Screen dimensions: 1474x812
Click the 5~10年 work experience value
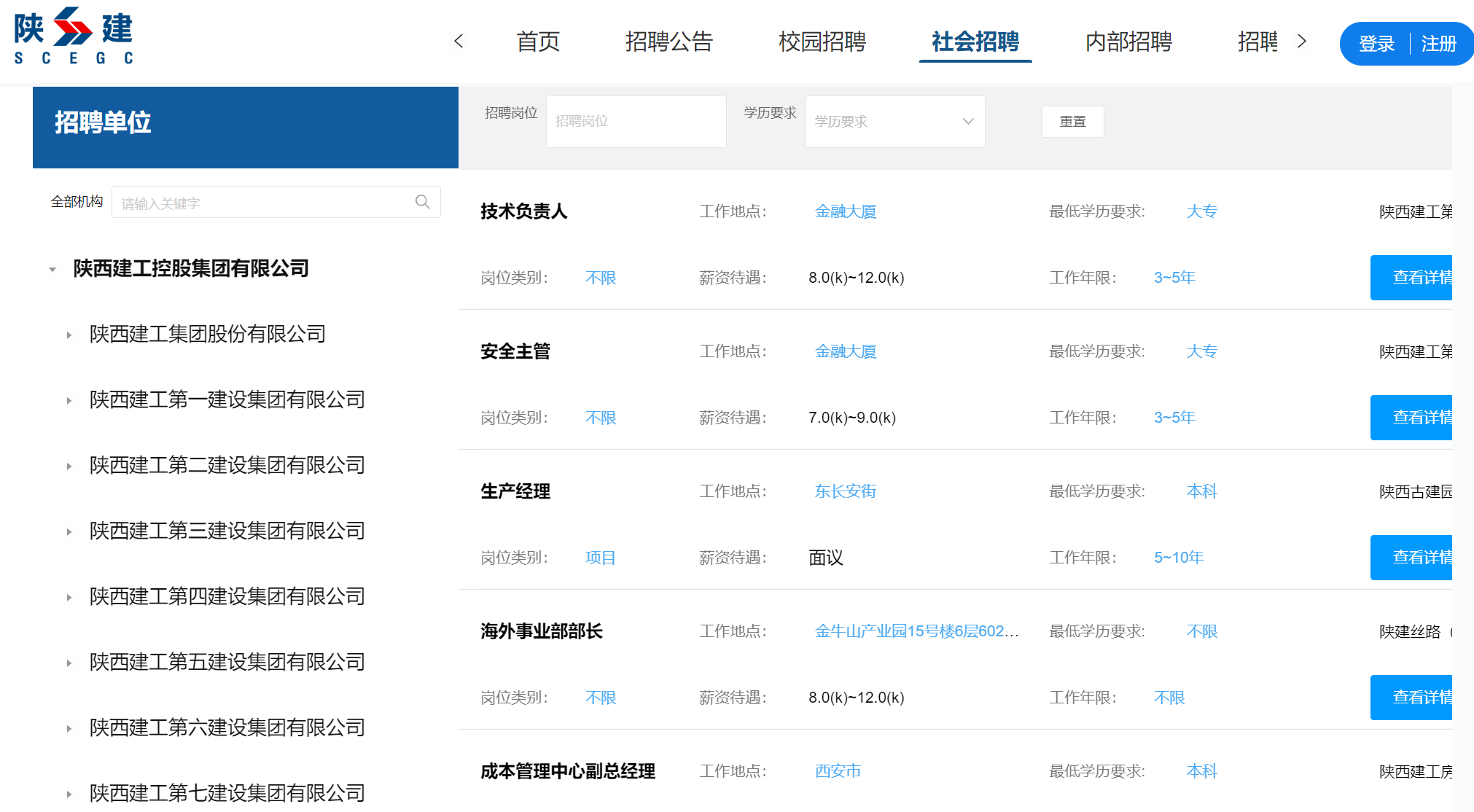(1179, 558)
